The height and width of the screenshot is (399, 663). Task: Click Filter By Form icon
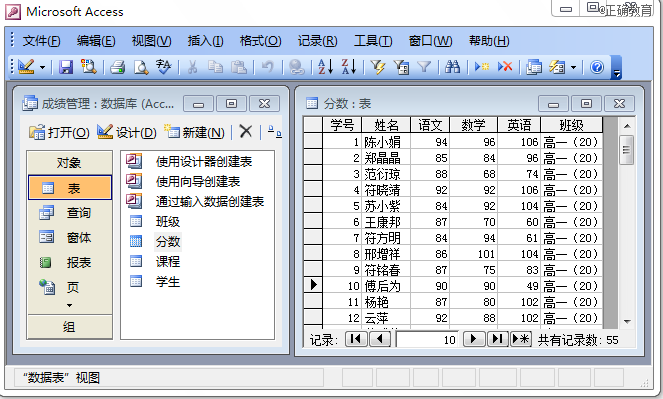(x=401, y=67)
